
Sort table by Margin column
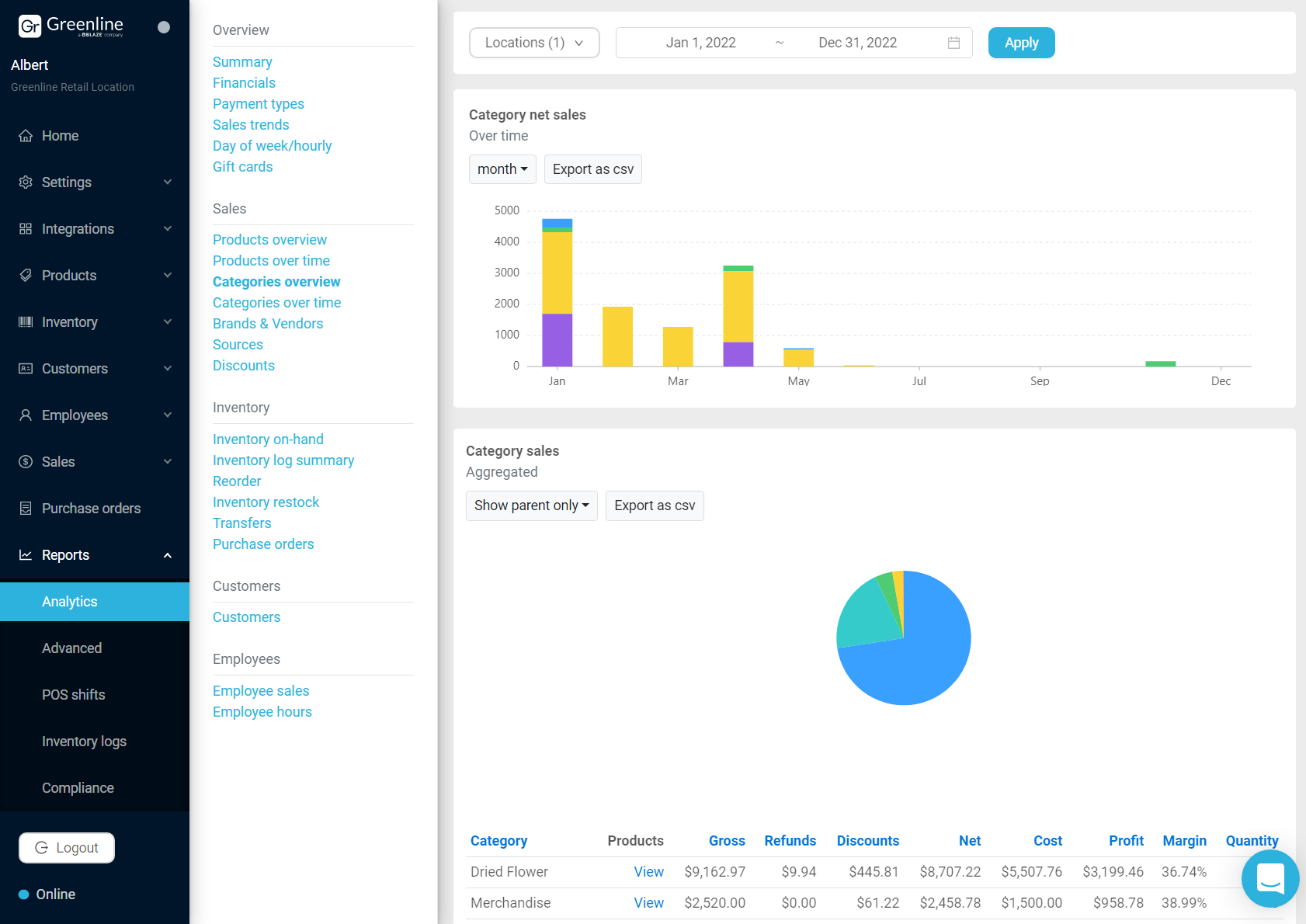pos(1184,841)
